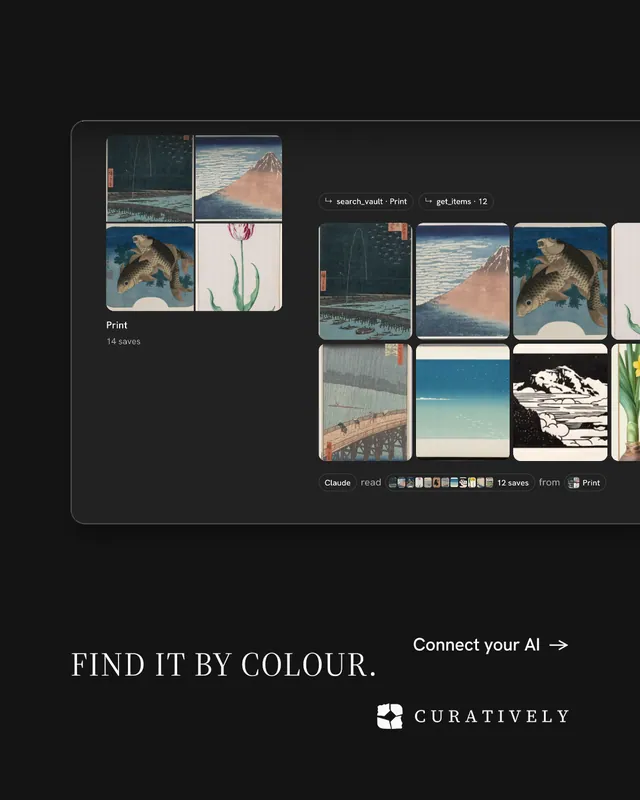Viewport: 640px width, 800px height.
Task: Click the Print tag after 'from'
Action: [x=585, y=483]
